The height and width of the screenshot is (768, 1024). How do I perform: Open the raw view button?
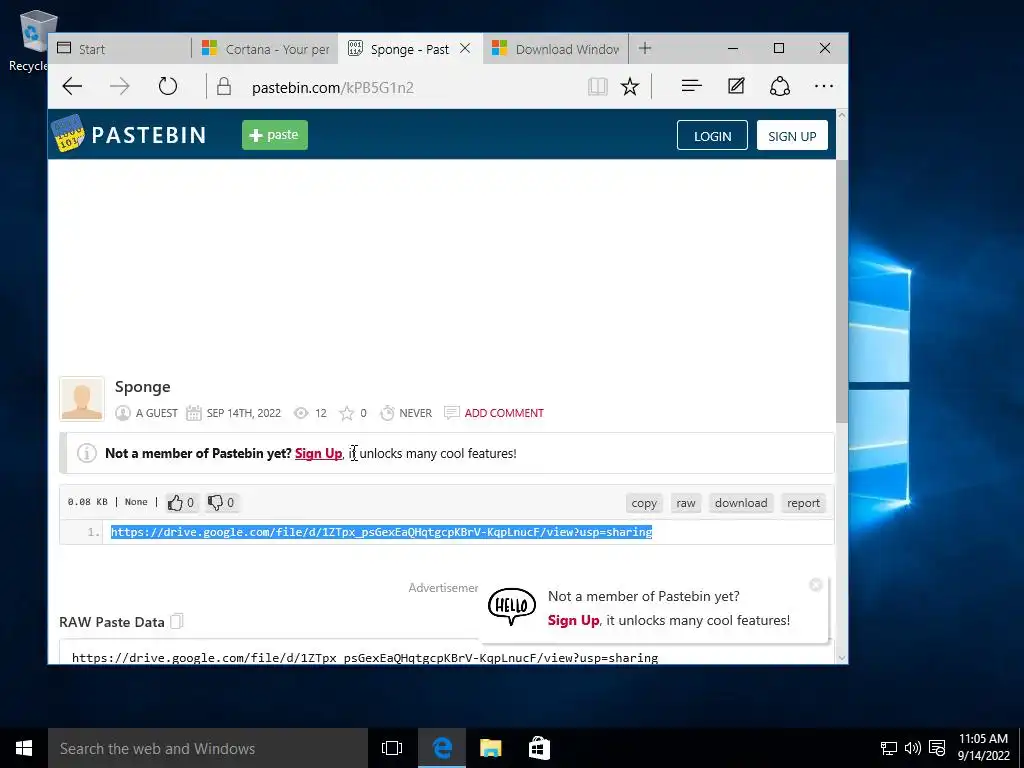686,503
